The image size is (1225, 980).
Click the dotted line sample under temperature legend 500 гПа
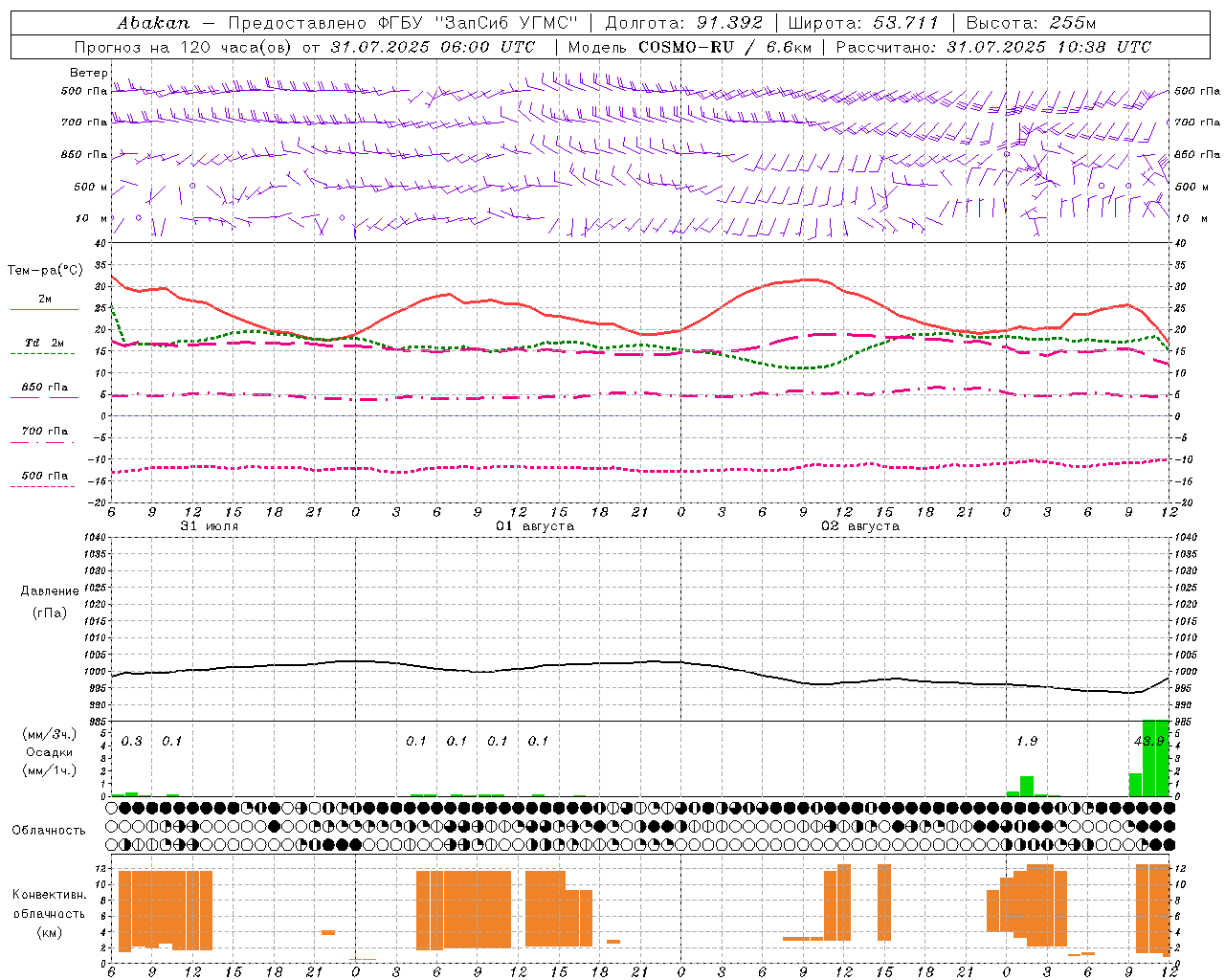(x=43, y=486)
